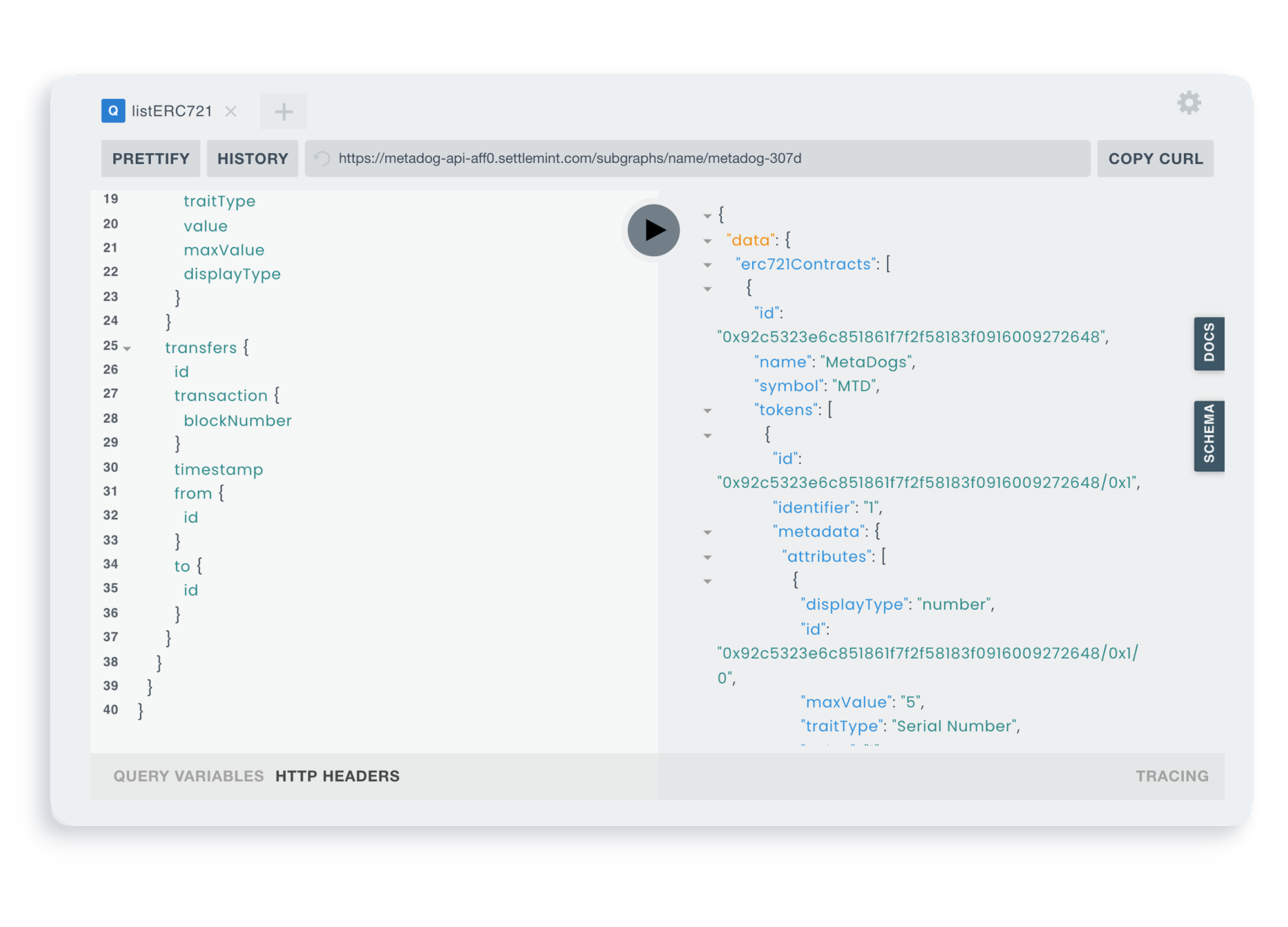The image size is (1288, 927).
Task: Click the endpoint URL input field
Action: pyautogui.click(x=644, y=158)
